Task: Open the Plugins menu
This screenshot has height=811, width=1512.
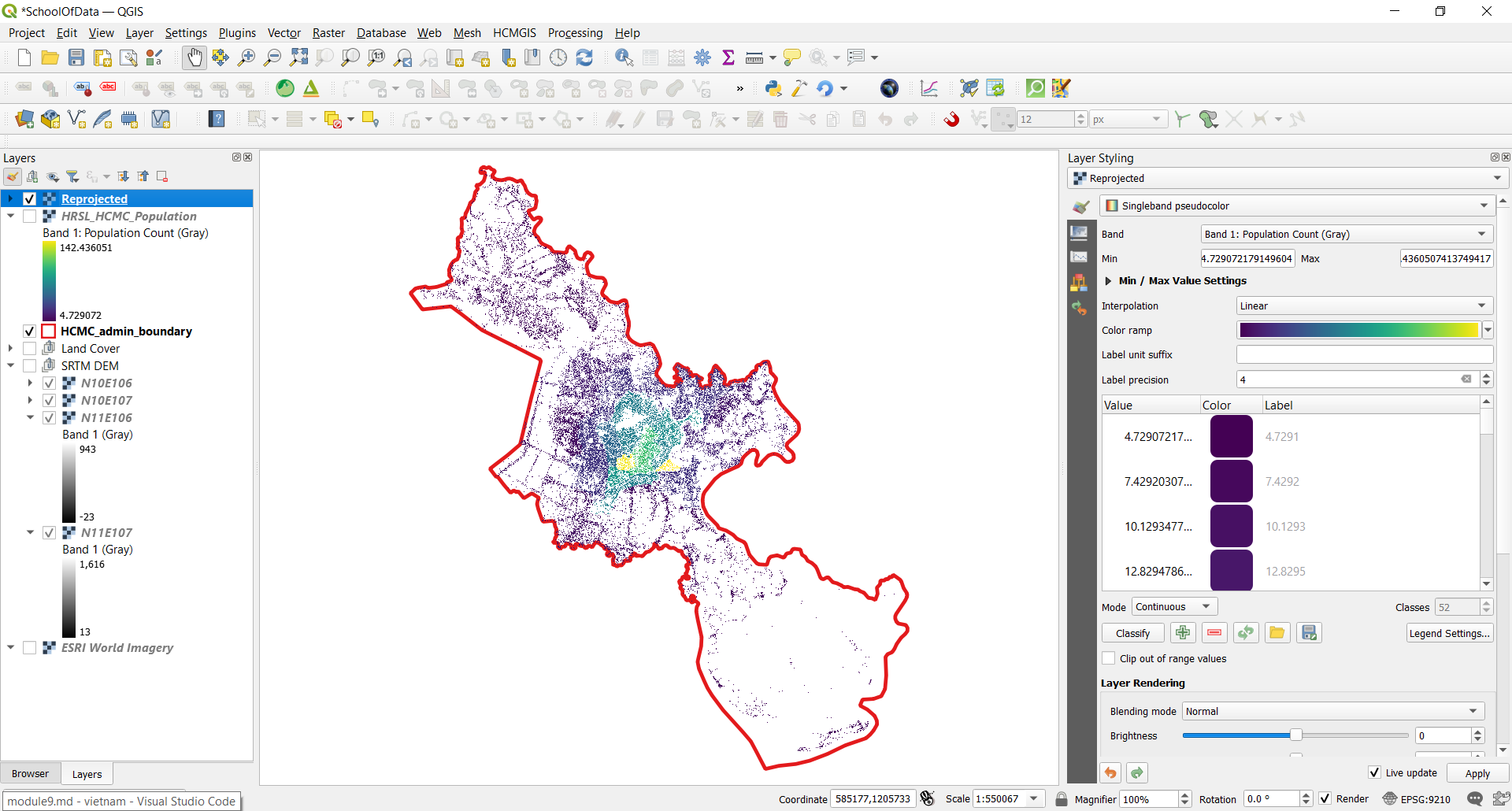Action: [x=237, y=32]
